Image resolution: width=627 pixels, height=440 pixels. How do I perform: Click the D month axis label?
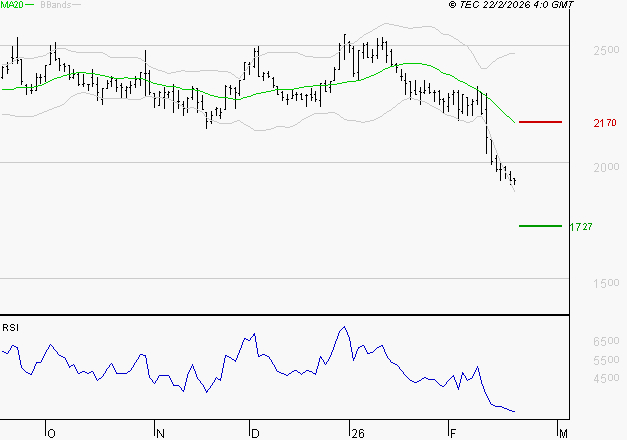(x=255, y=434)
